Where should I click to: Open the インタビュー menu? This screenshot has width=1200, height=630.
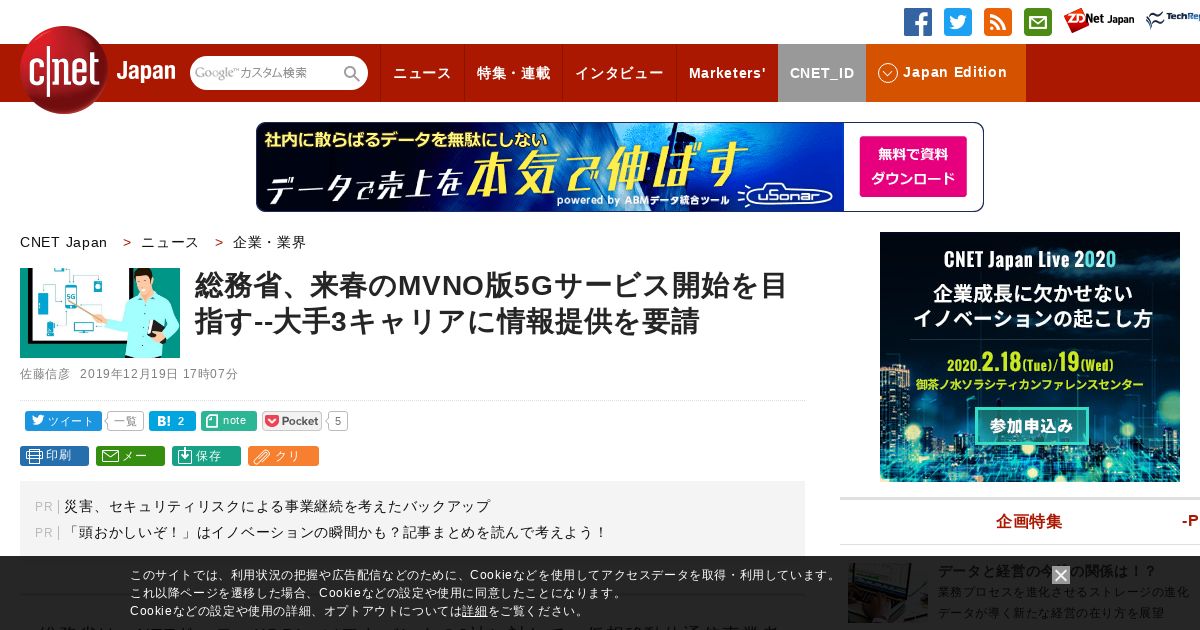[619, 73]
